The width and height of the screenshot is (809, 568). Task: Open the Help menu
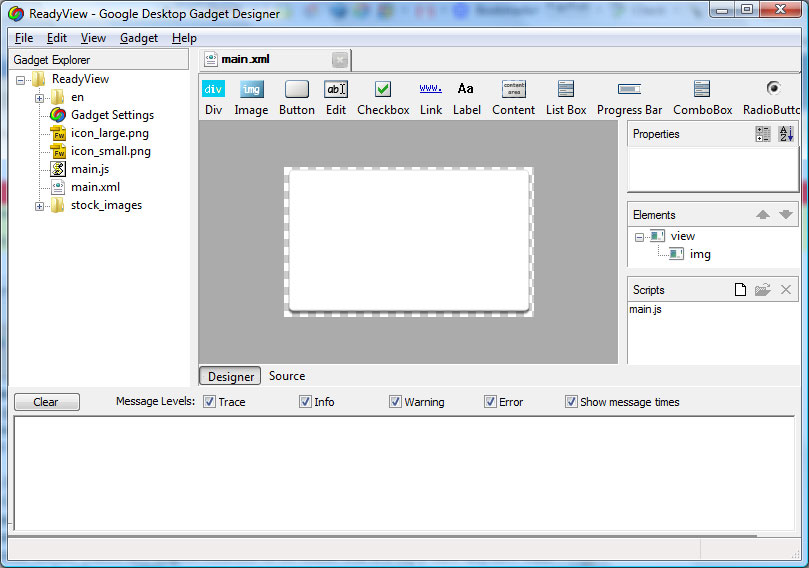coord(184,38)
